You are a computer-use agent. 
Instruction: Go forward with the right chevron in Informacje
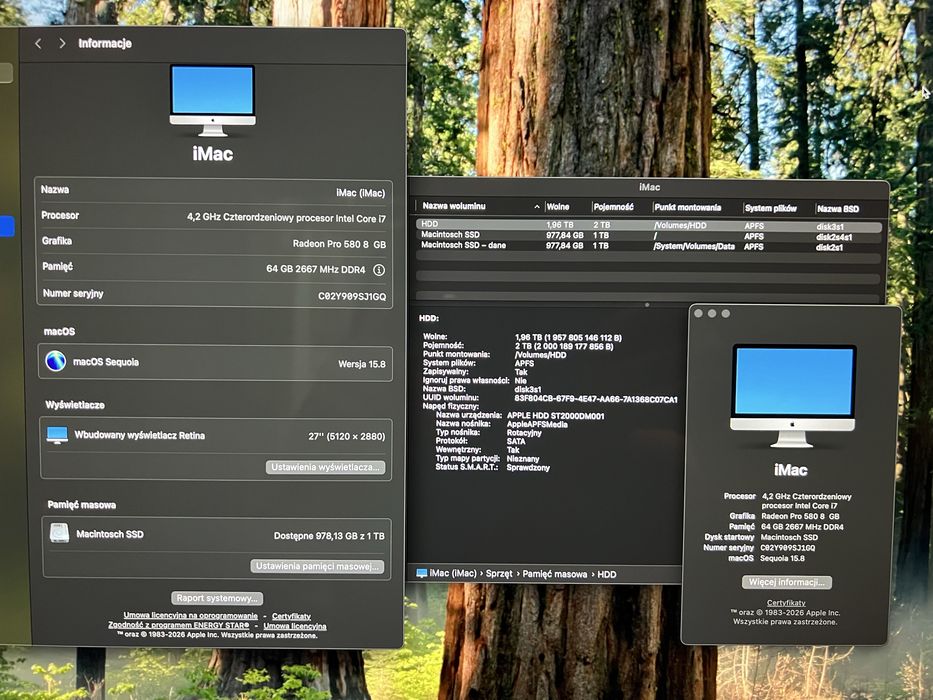[x=62, y=43]
